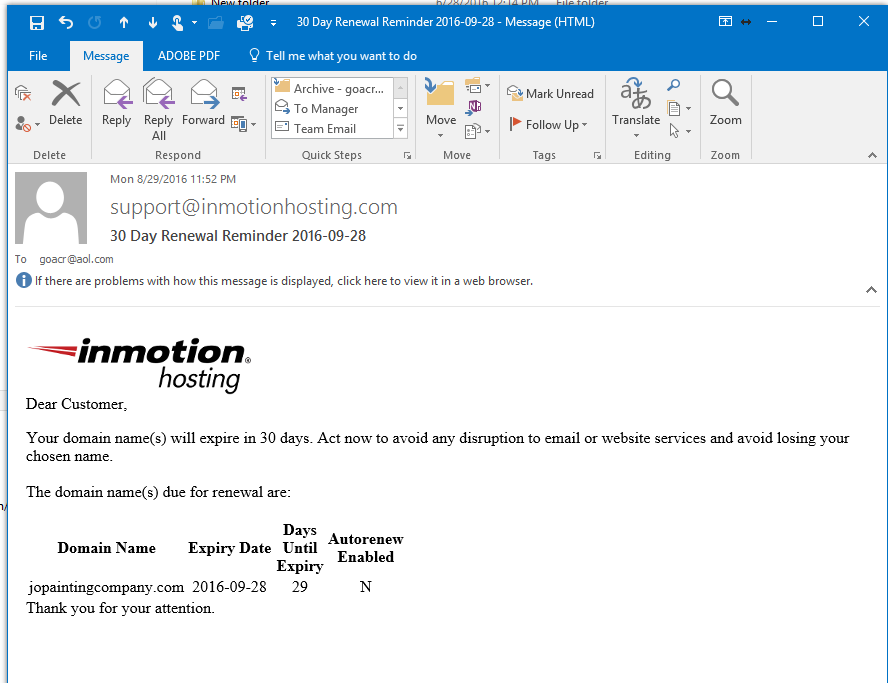The height and width of the screenshot is (683, 888).
Task: Click the Tell me search field
Action: pyautogui.click(x=341, y=56)
